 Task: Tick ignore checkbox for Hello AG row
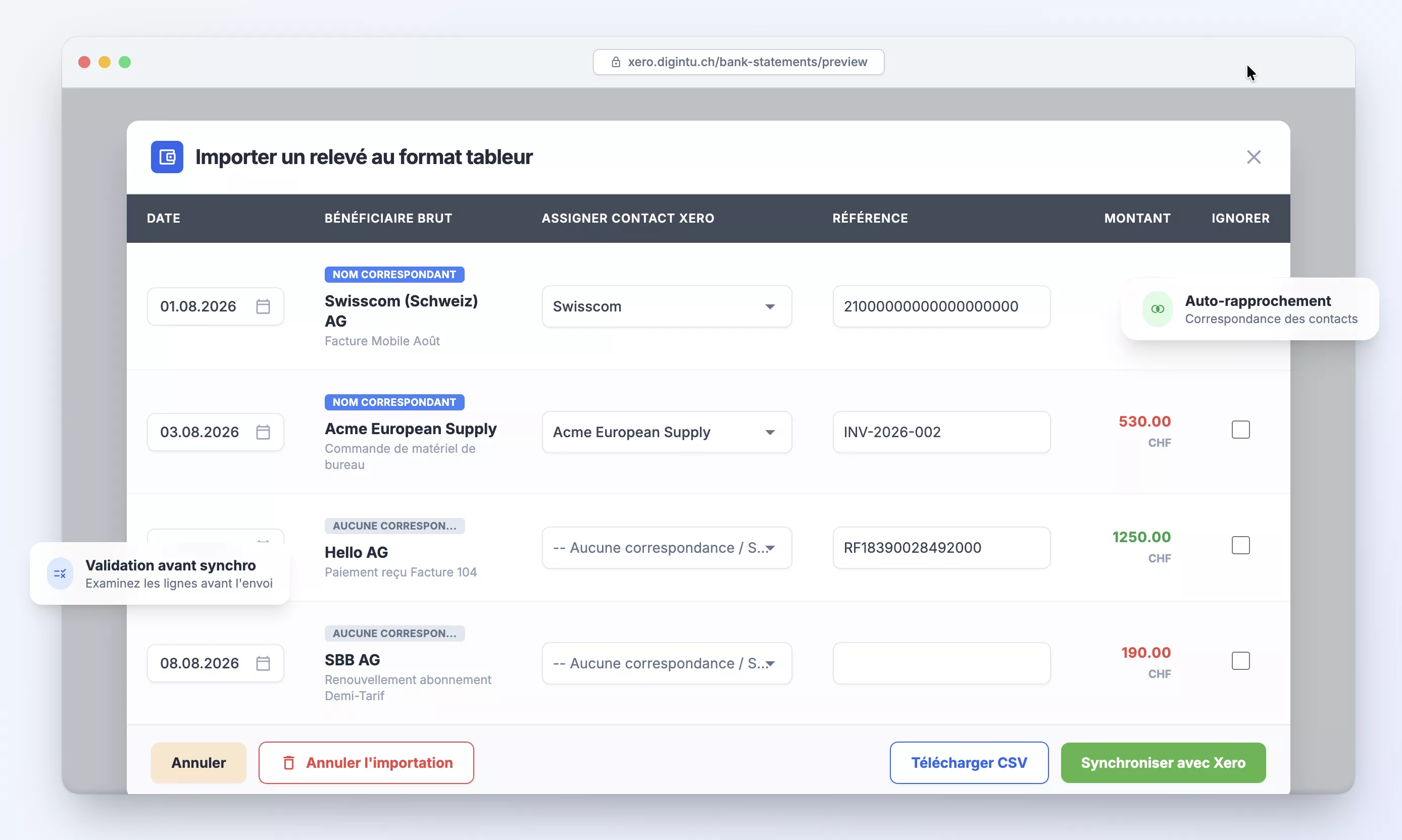coord(1240,545)
